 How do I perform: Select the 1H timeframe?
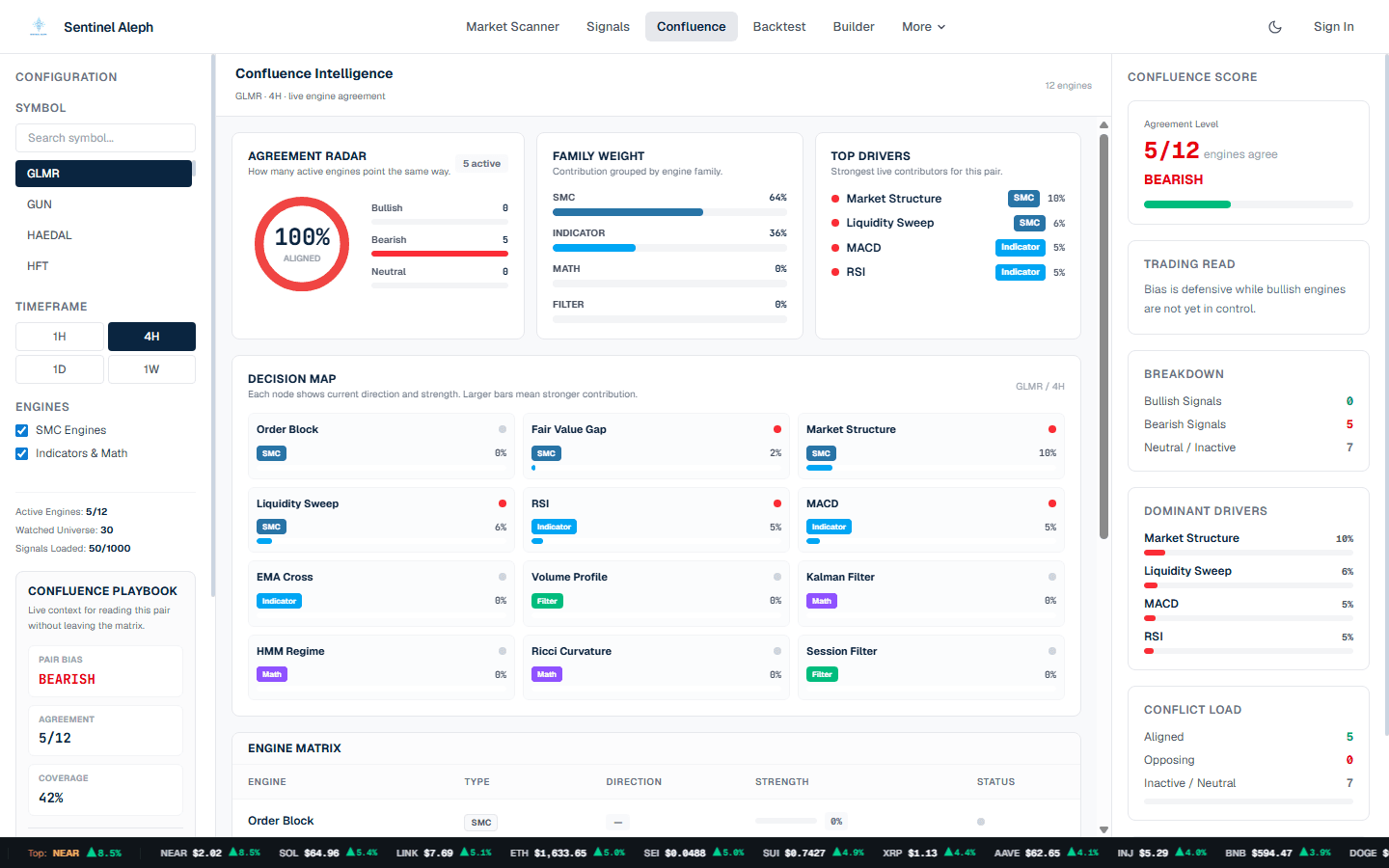(x=60, y=337)
